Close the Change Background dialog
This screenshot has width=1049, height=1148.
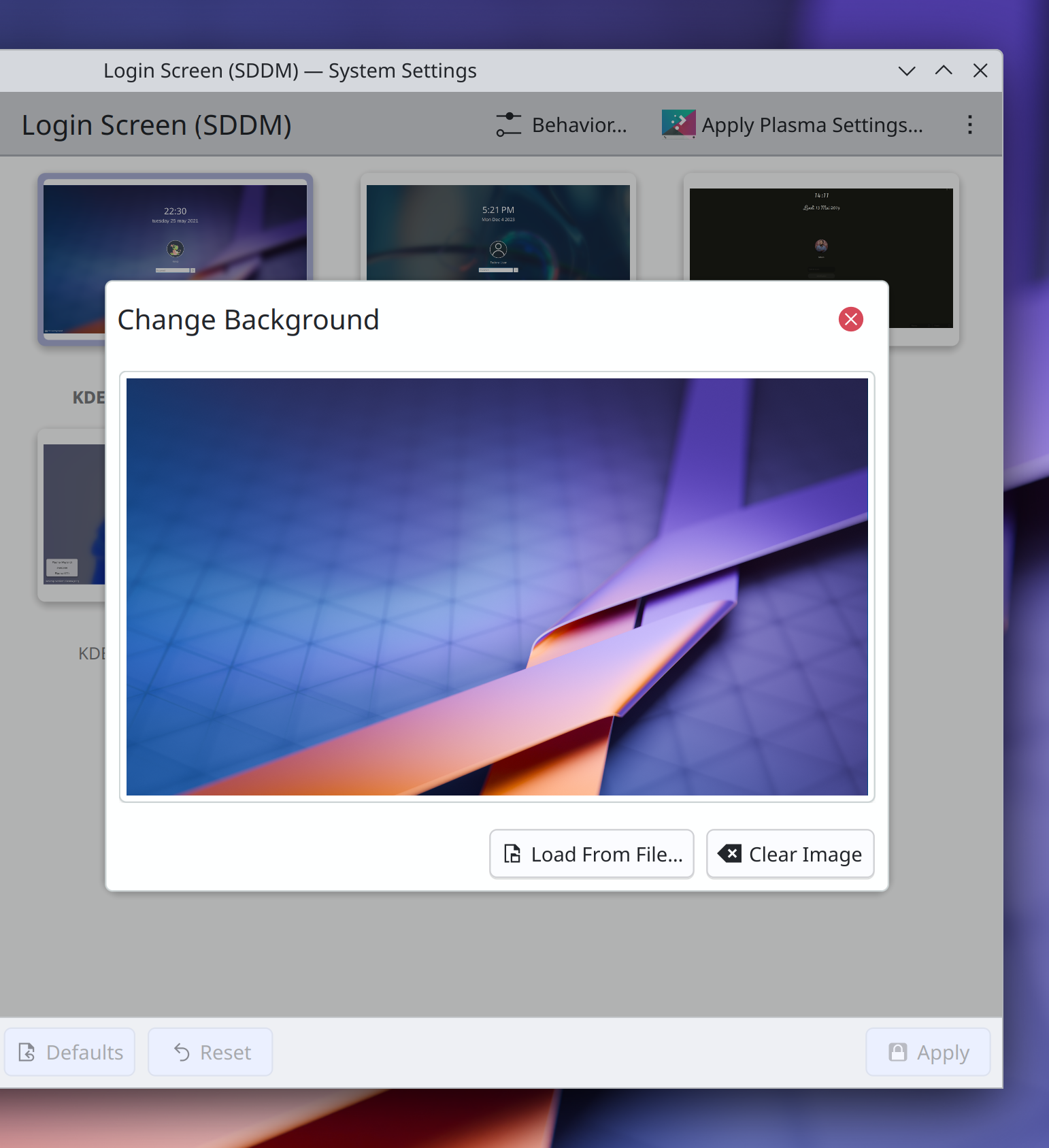[x=850, y=319]
